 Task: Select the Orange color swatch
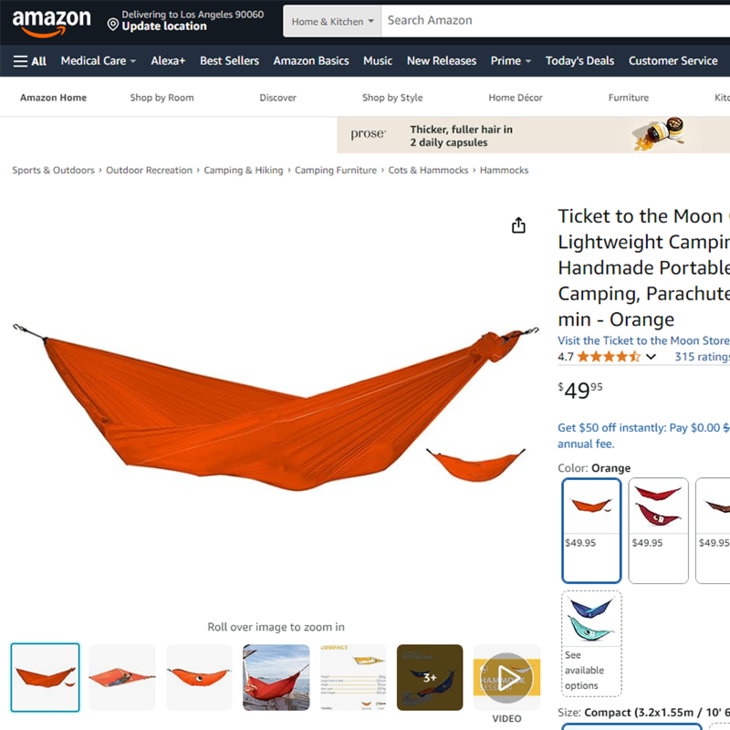(591, 530)
